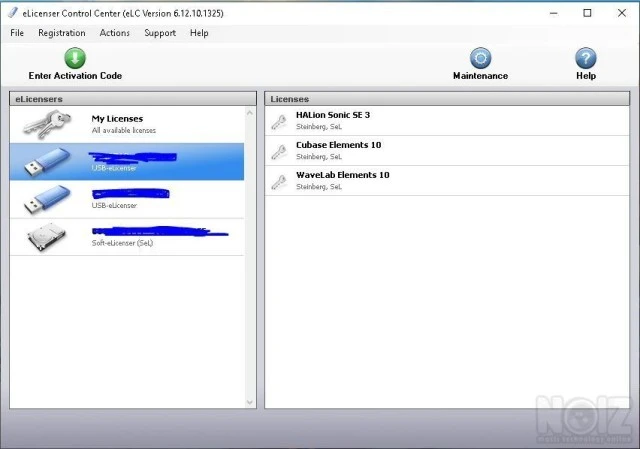The width and height of the screenshot is (640, 449).
Task: Maximize the eLicenser Control Center window
Action: (587, 13)
